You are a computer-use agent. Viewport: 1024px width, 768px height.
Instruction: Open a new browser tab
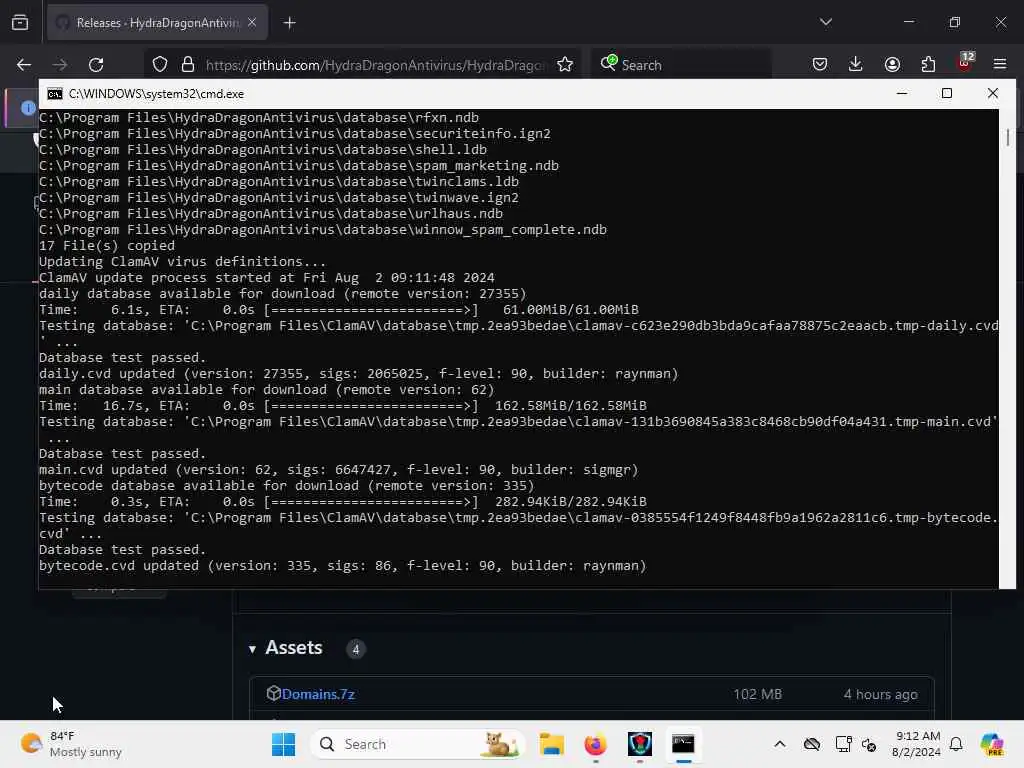(289, 23)
